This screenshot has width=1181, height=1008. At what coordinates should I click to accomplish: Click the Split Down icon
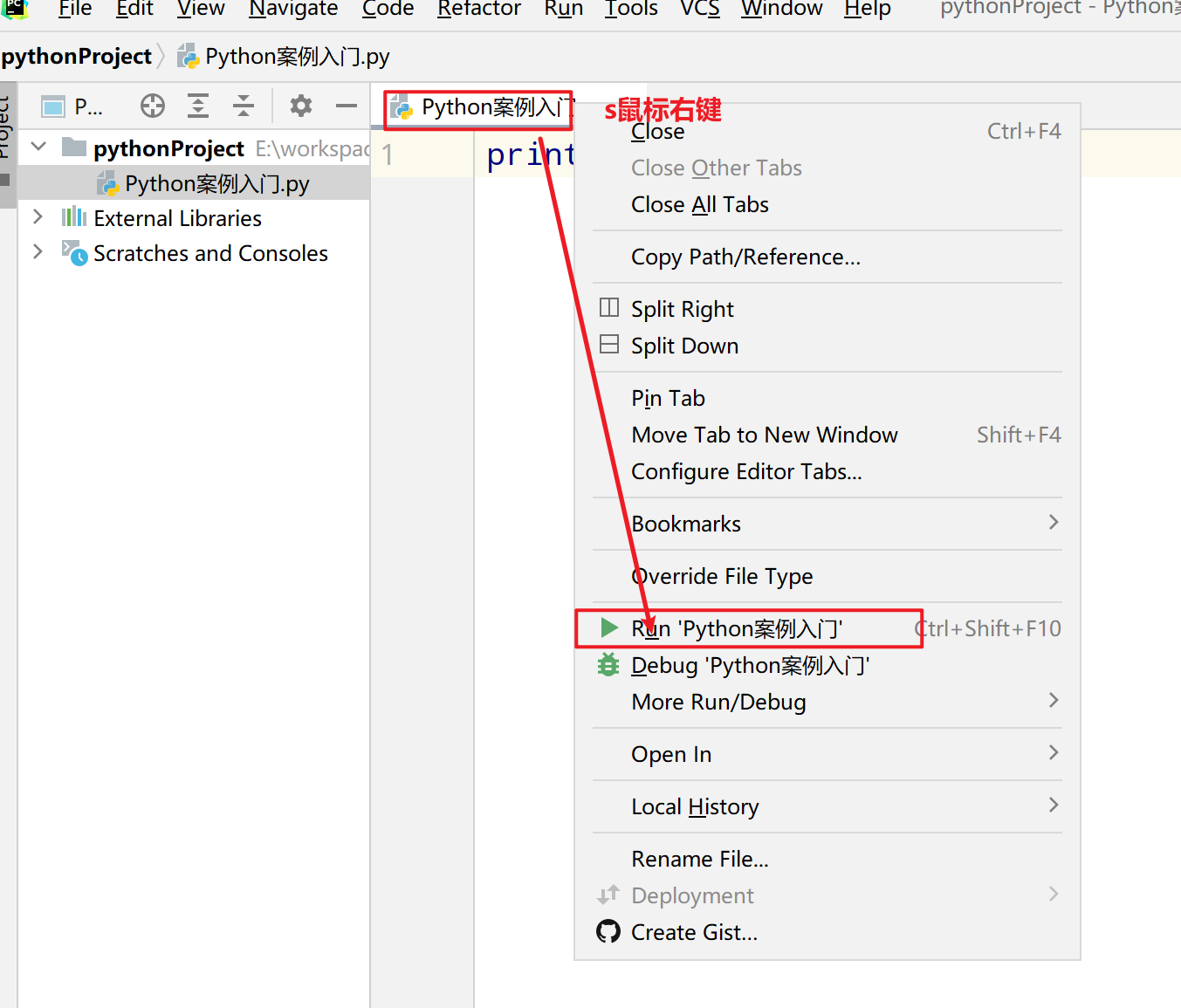tap(609, 345)
